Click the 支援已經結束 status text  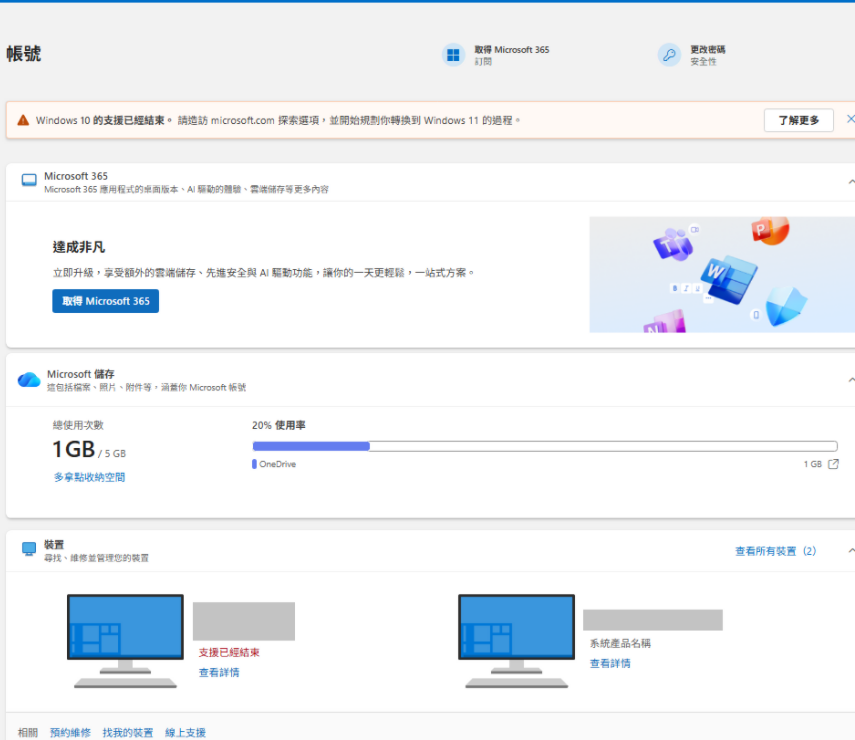pos(229,652)
